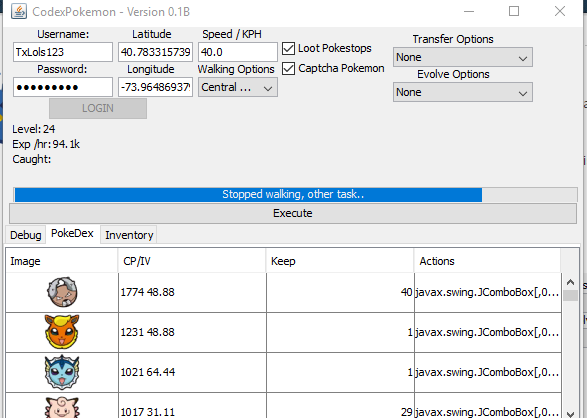This screenshot has width=587, height=418.
Task: Open JComboBox action for 1774 CP row
Action: click(488, 292)
